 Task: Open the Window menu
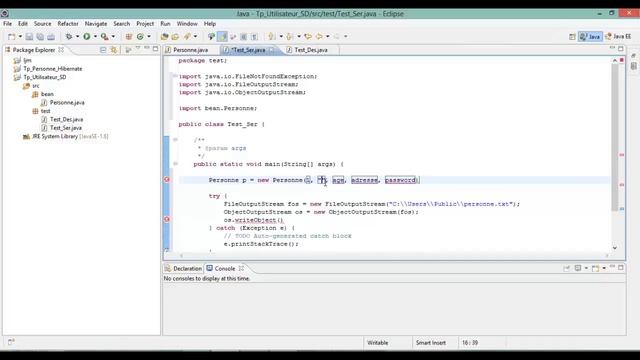click(x=187, y=24)
